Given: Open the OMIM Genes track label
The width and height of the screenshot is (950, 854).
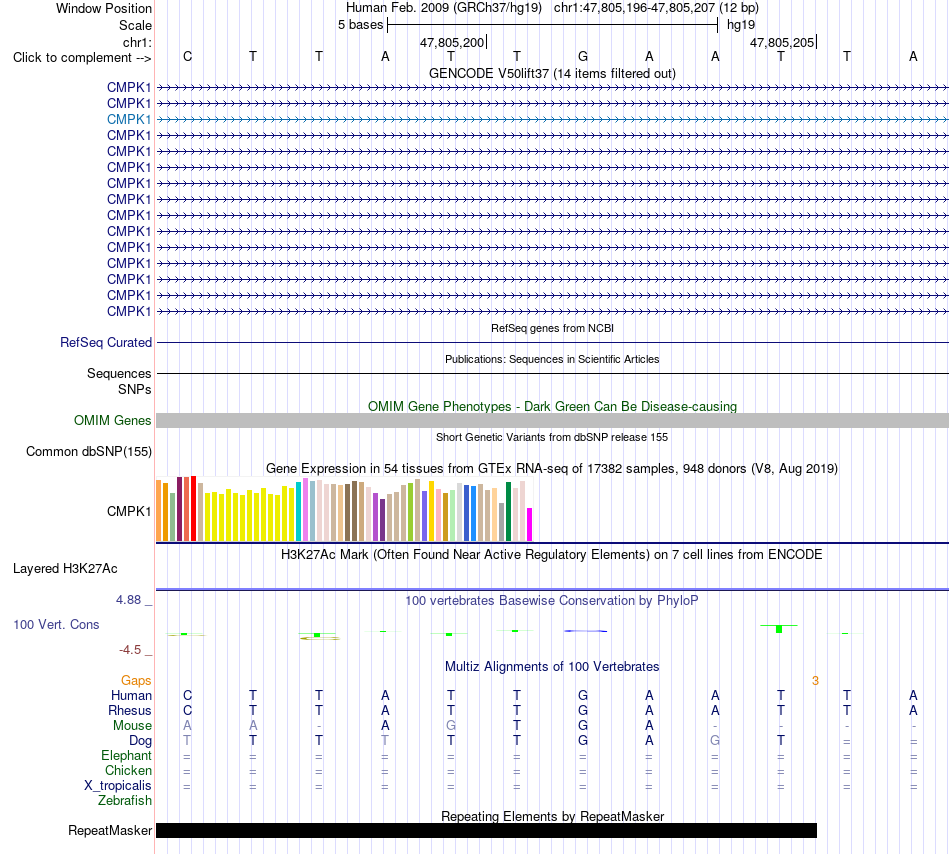Looking at the screenshot, I should pyautogui.click(x=113, y=420).
